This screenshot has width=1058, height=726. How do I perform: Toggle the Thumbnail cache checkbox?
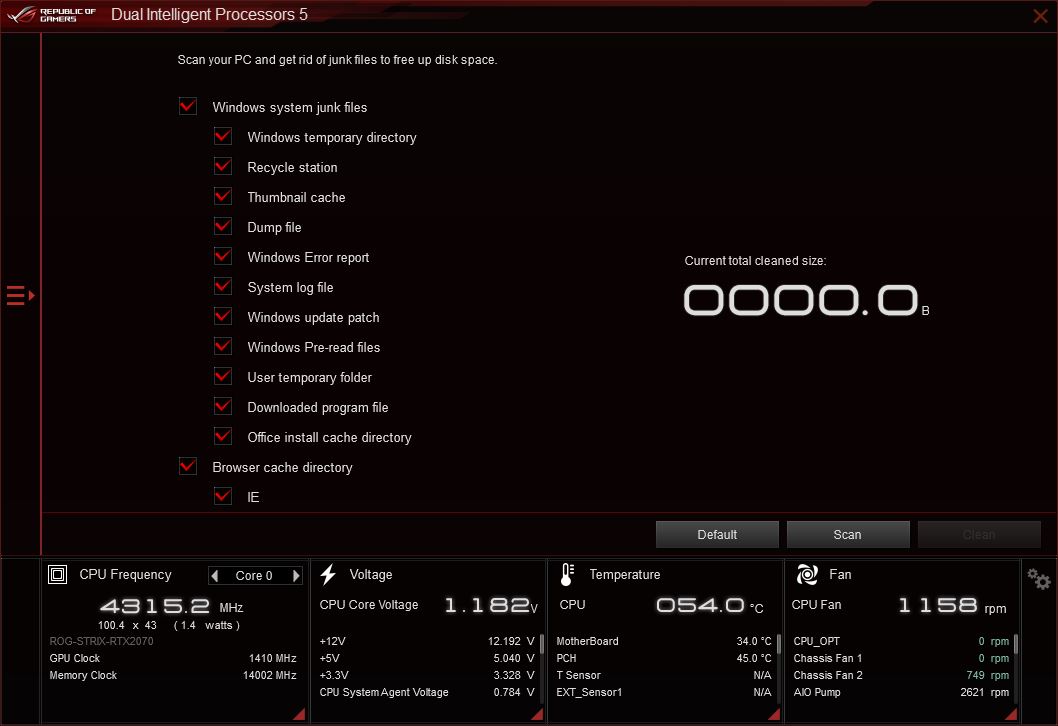point(223,196)
